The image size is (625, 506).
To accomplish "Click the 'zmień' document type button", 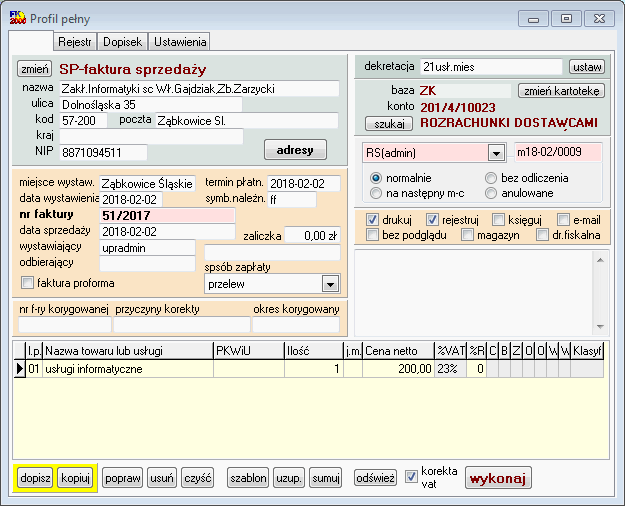I will tap(35, 69).
